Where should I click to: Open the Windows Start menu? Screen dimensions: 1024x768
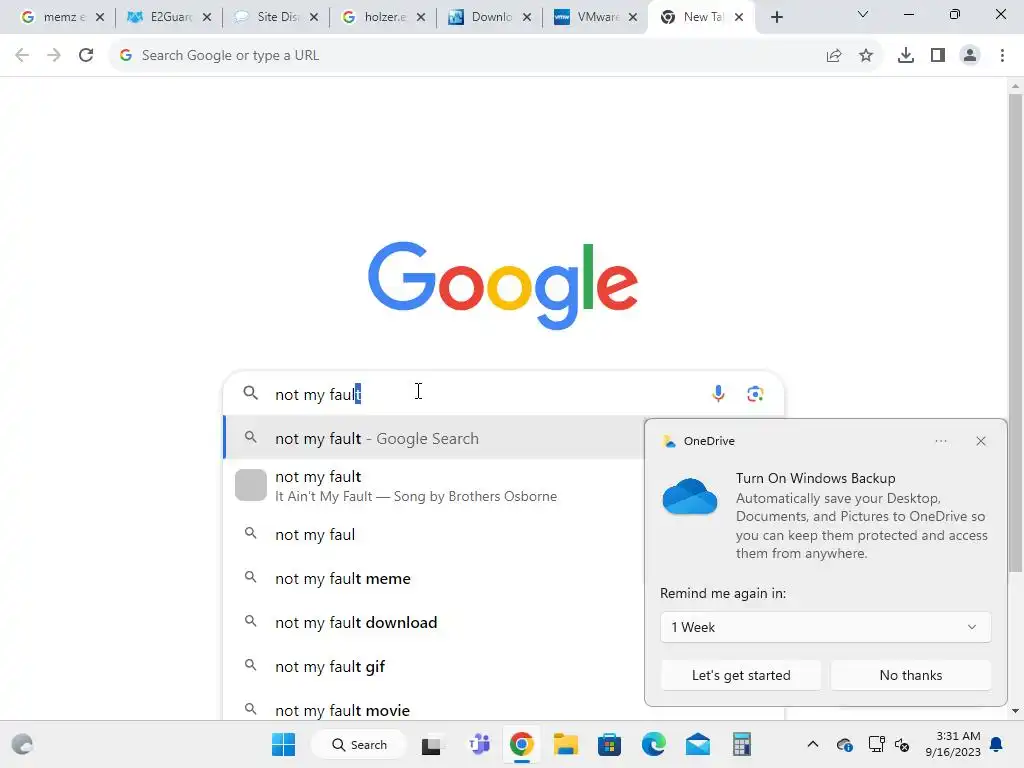283,744
